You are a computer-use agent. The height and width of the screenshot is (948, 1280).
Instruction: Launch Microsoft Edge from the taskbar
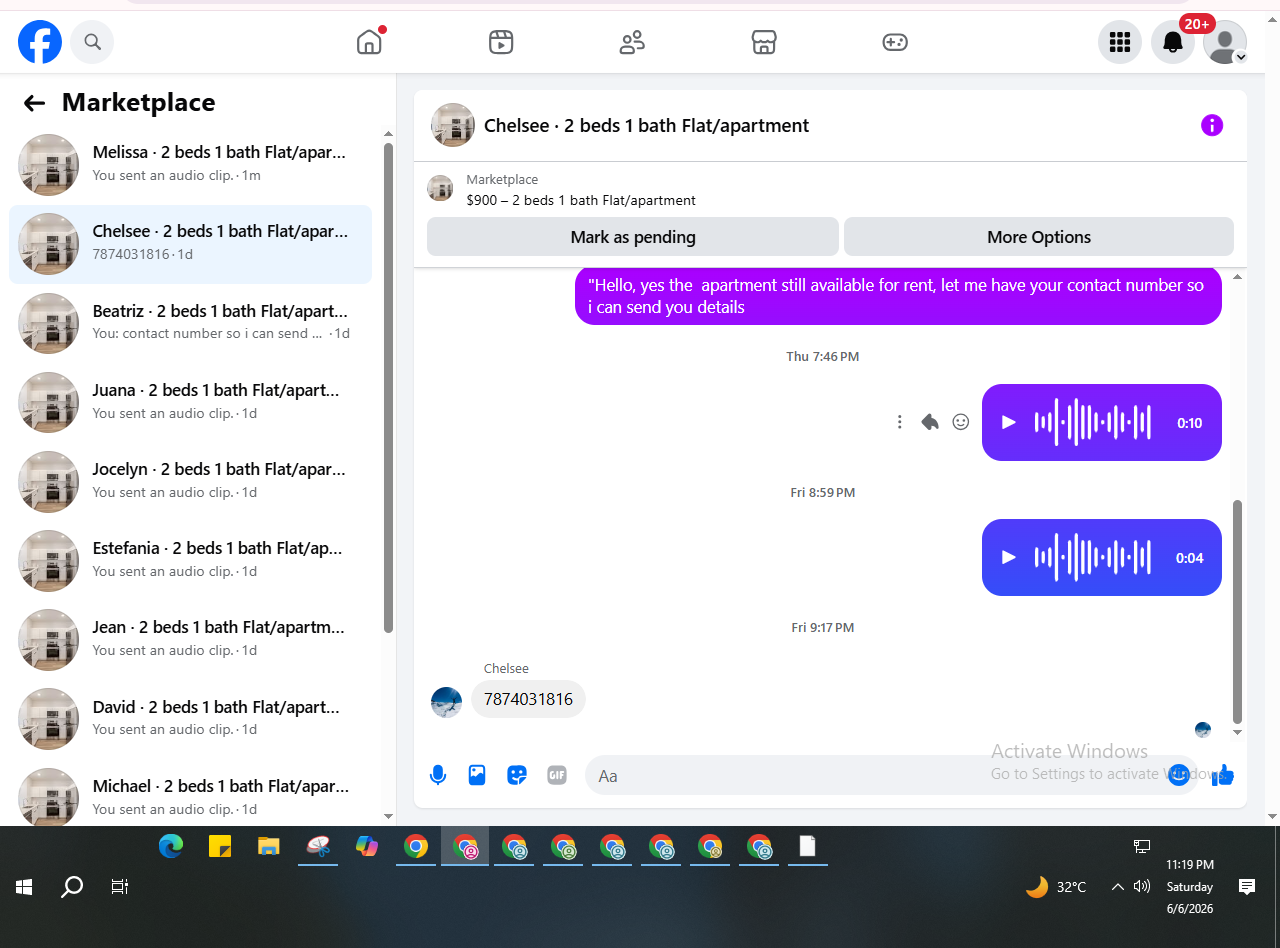(171, 847)
